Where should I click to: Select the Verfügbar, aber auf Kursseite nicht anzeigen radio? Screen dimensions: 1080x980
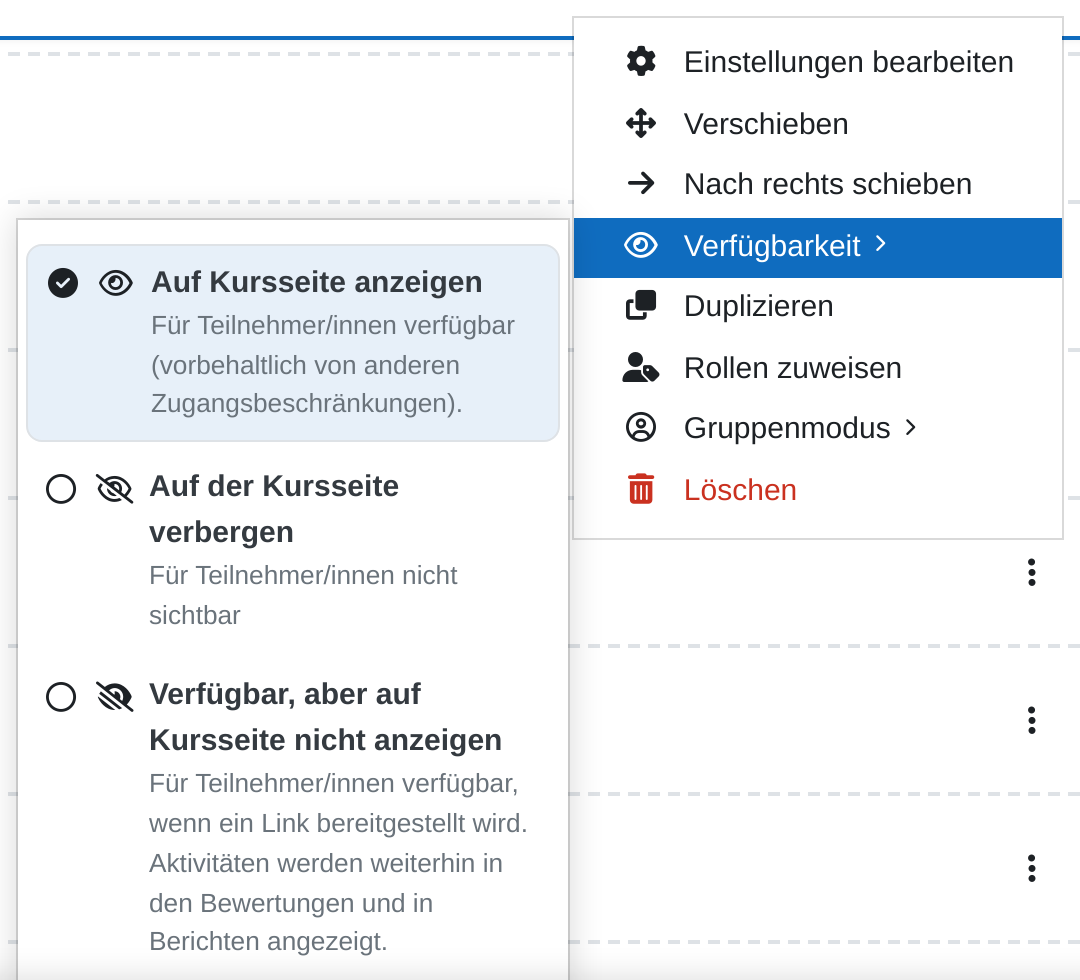point(61,696)
